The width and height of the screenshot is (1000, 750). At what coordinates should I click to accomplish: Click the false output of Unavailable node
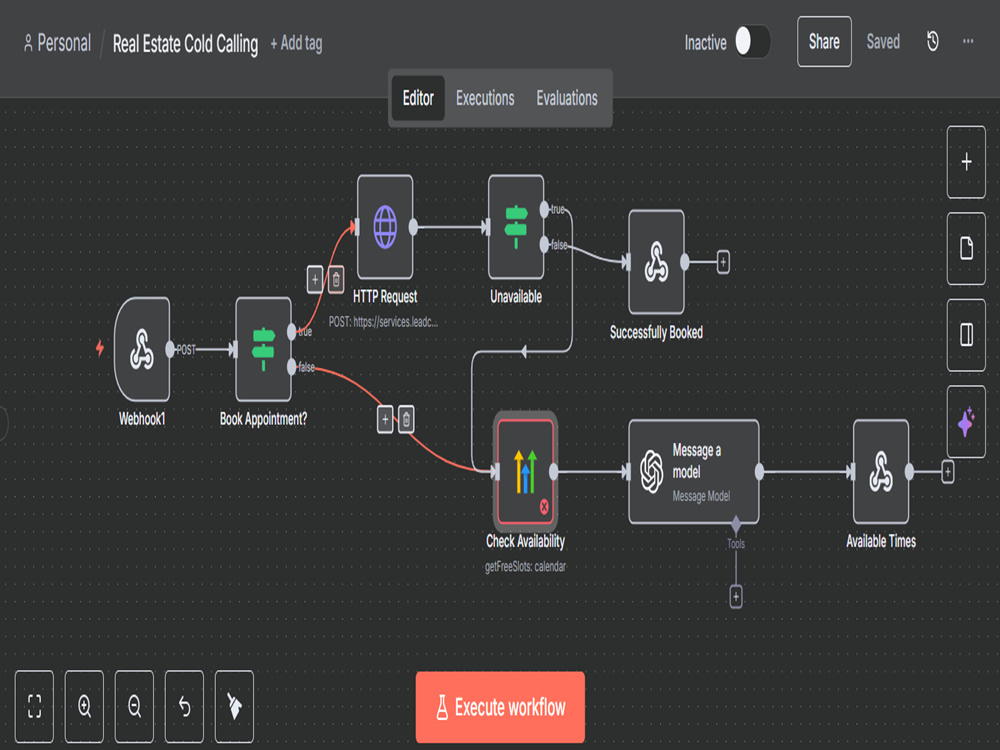click(x=544, y=244)
